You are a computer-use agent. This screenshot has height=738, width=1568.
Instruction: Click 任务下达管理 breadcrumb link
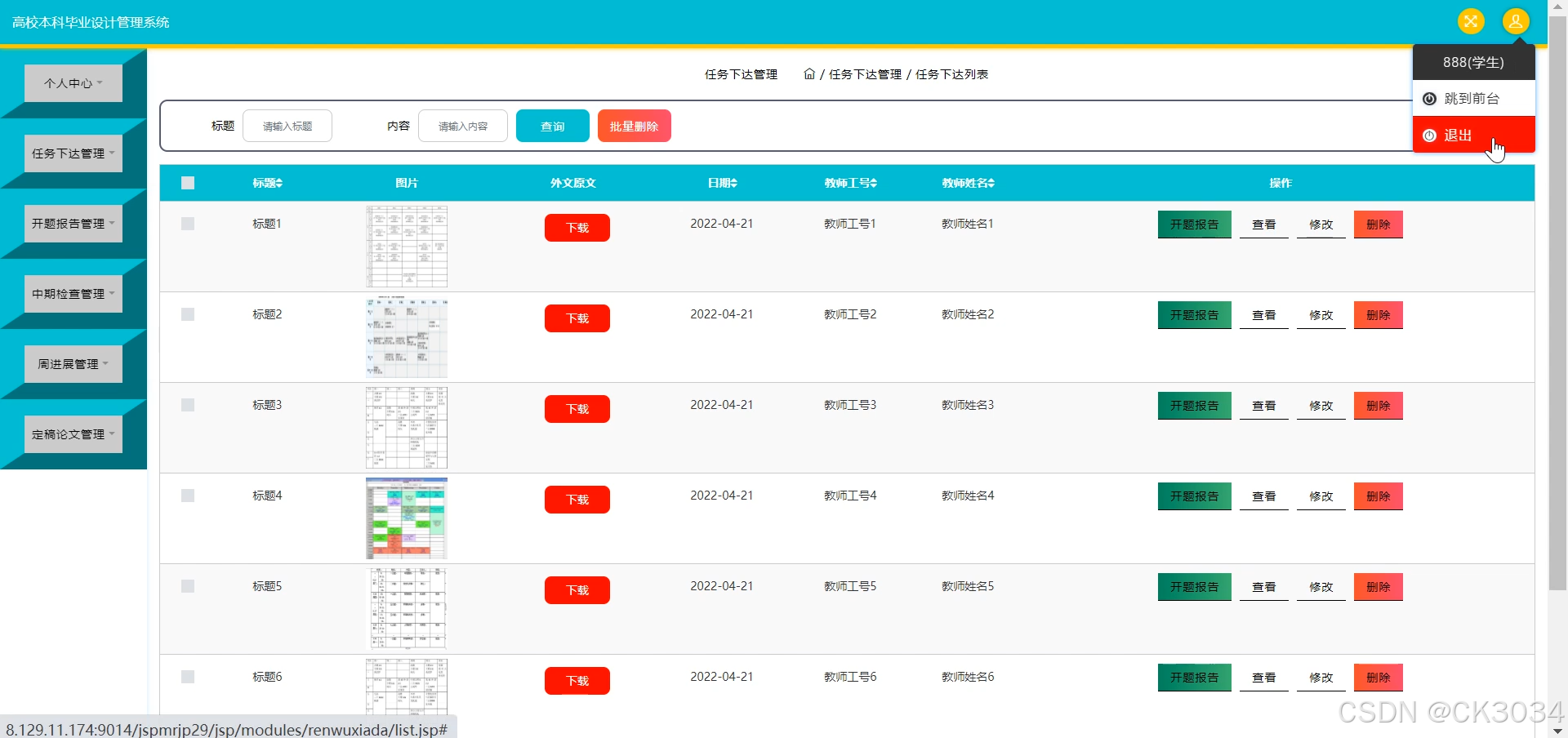pyautogui.click(x=865, y=74)
